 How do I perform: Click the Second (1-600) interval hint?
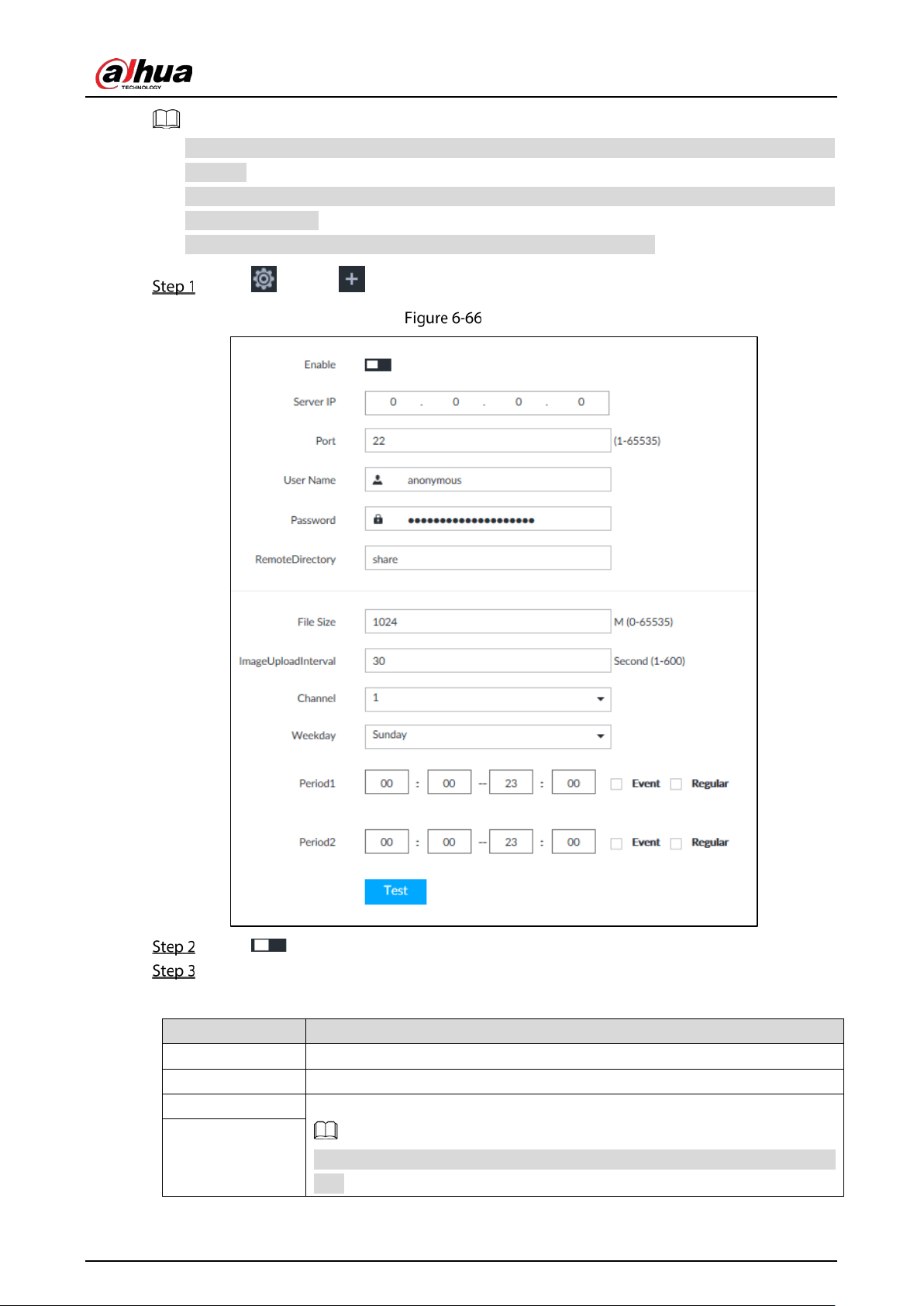650,661
